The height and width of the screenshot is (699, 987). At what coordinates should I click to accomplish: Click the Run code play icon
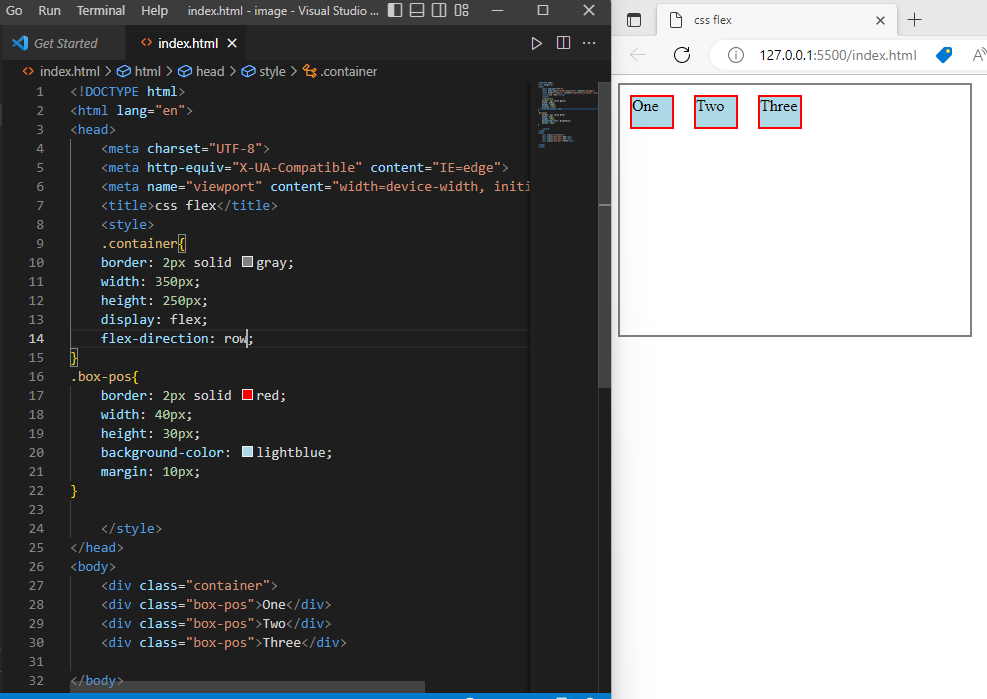coord(536,43)
